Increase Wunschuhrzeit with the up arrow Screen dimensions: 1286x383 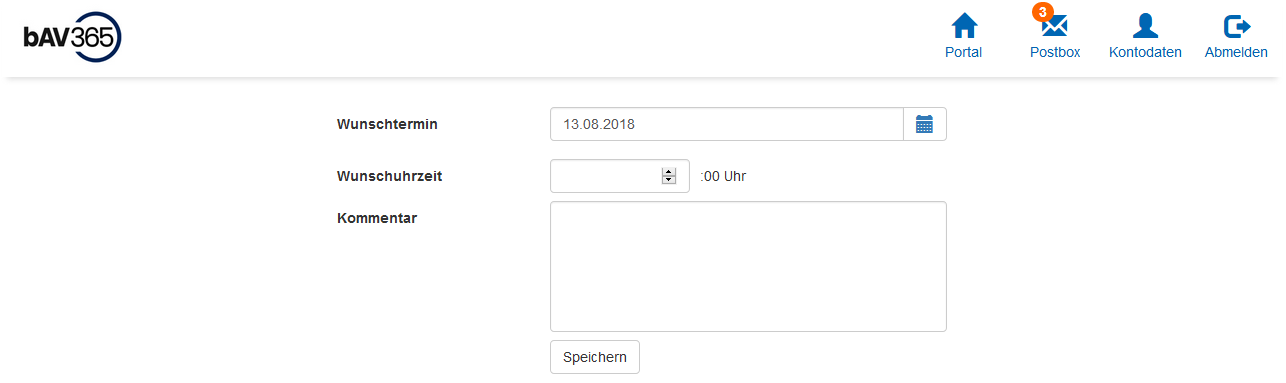669,172
